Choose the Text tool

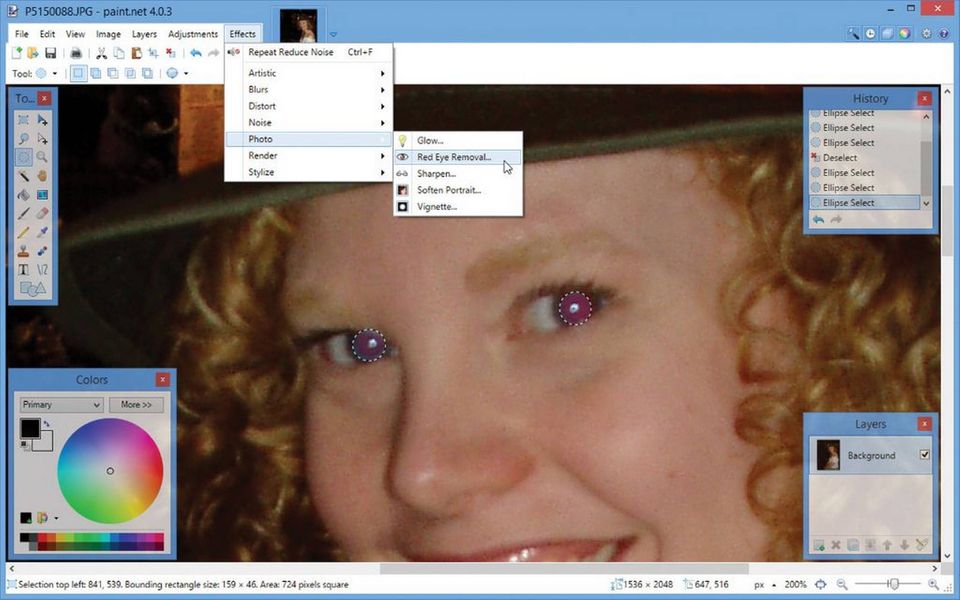(23, 270)
